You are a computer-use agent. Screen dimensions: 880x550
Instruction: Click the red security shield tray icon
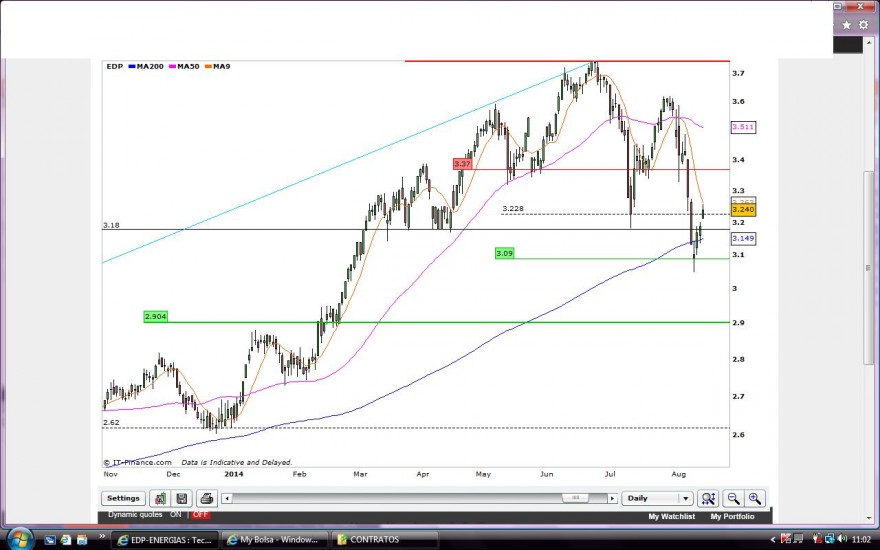(x=786, y=539)
